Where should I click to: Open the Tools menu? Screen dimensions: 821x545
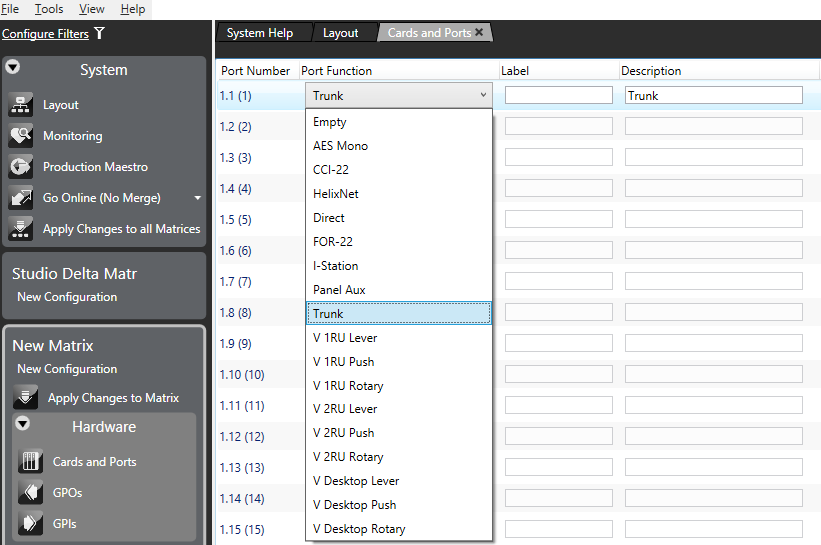click(48, 9)
